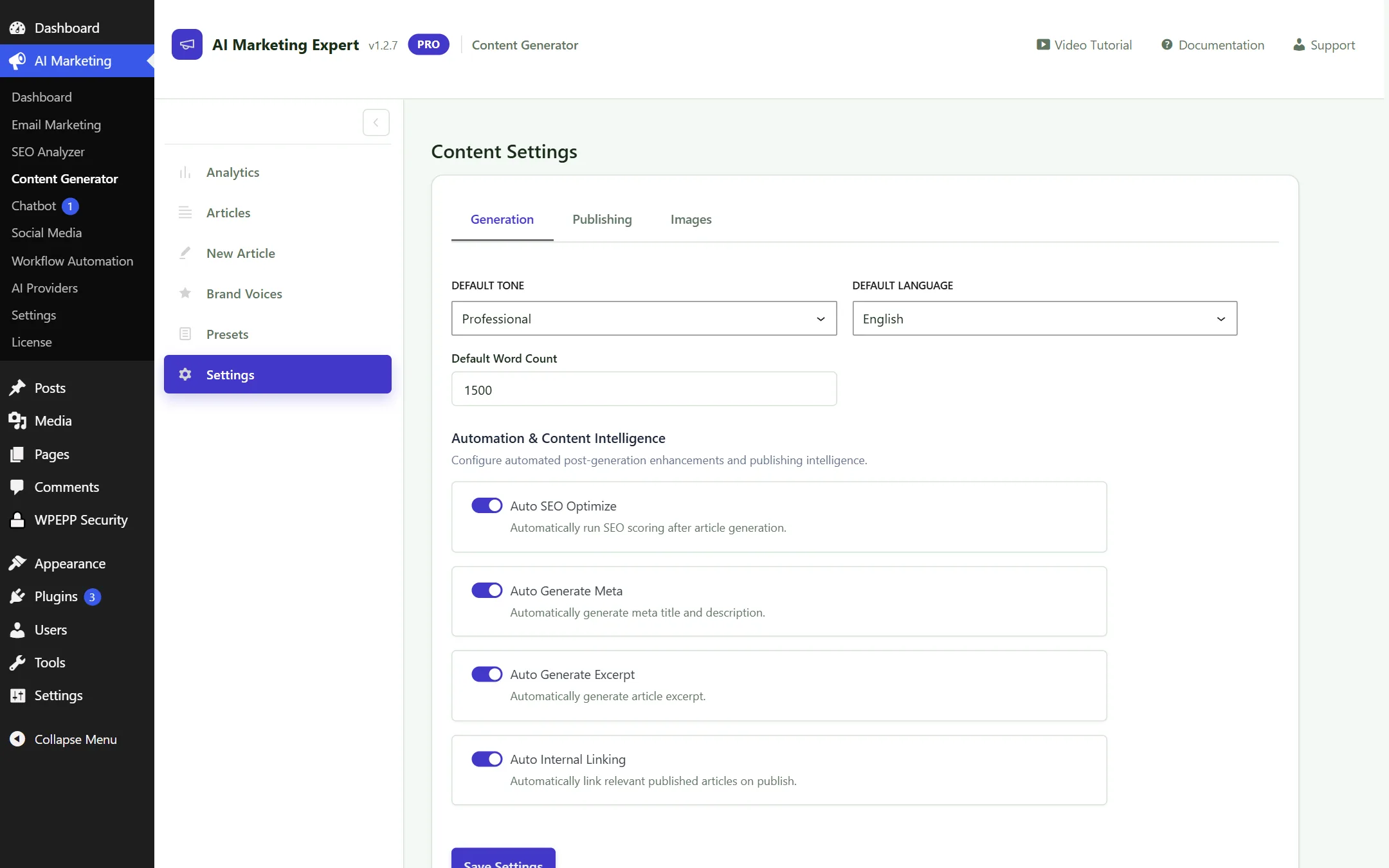Open Presets in plugin sidebar
This screenshot has height=868, width=1389.
point(278,334)
